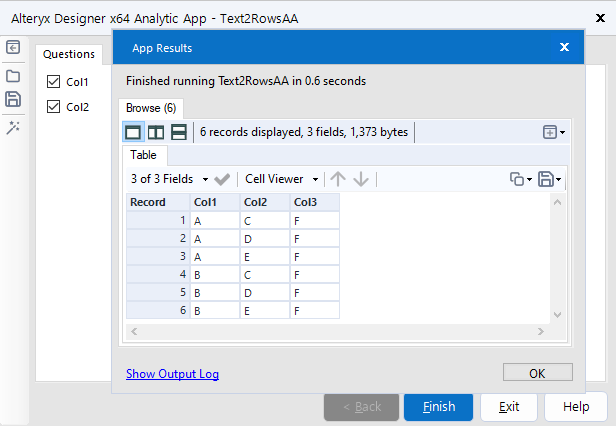Switch to single-pane results view
Image resolution: width=616 pixels, height=426 pixels.
coord(133,132)
